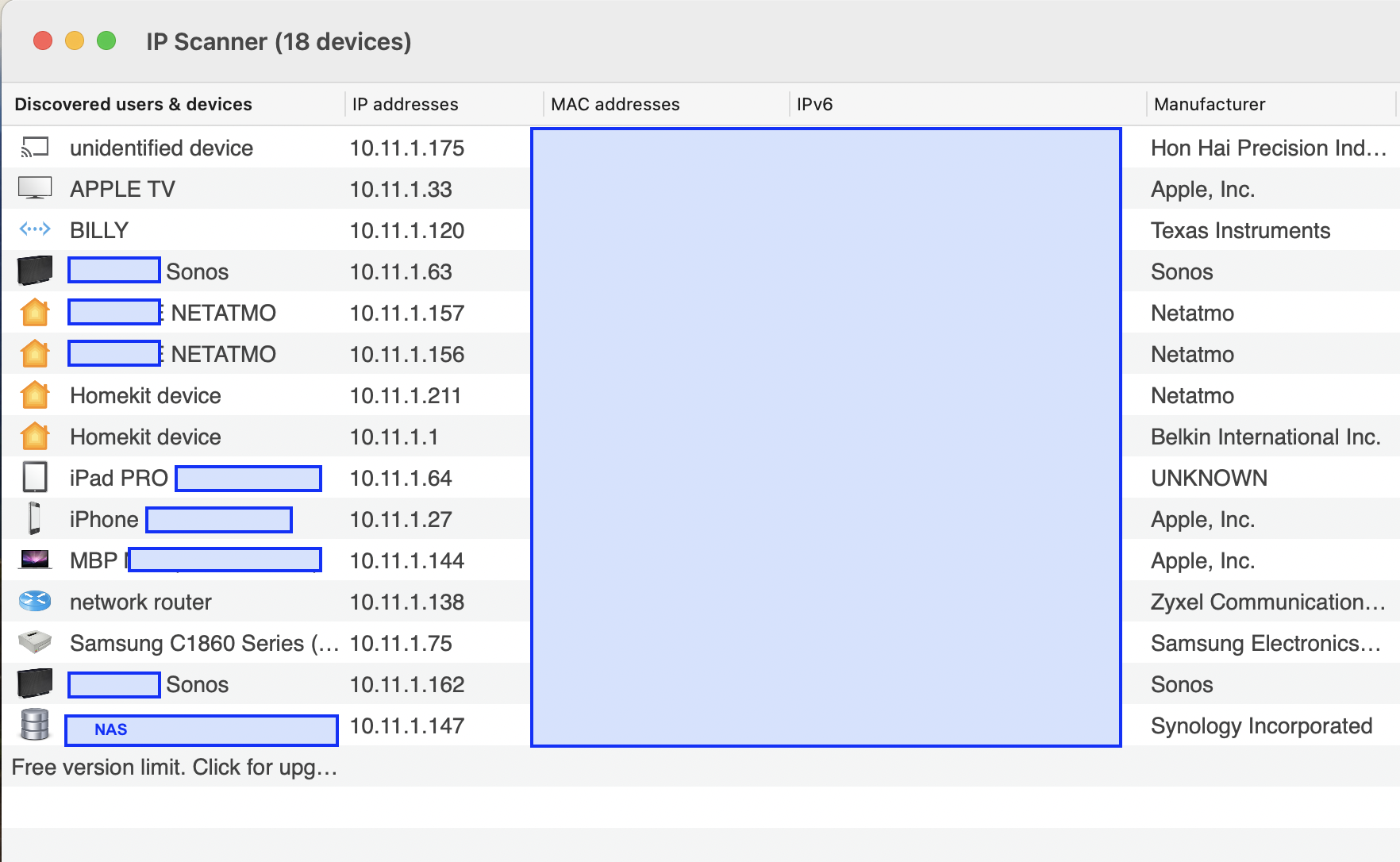
Task: Select the iPhone device icon
Action: point(35,518)
